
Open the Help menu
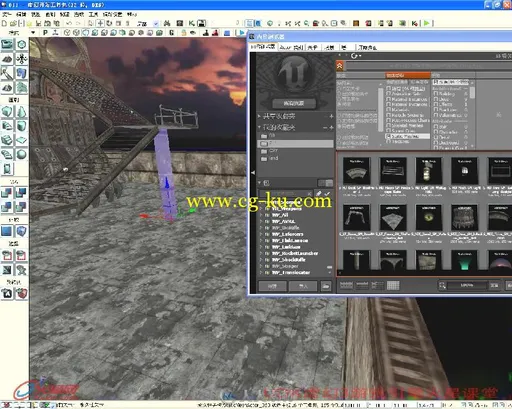(x=132, y=14)
